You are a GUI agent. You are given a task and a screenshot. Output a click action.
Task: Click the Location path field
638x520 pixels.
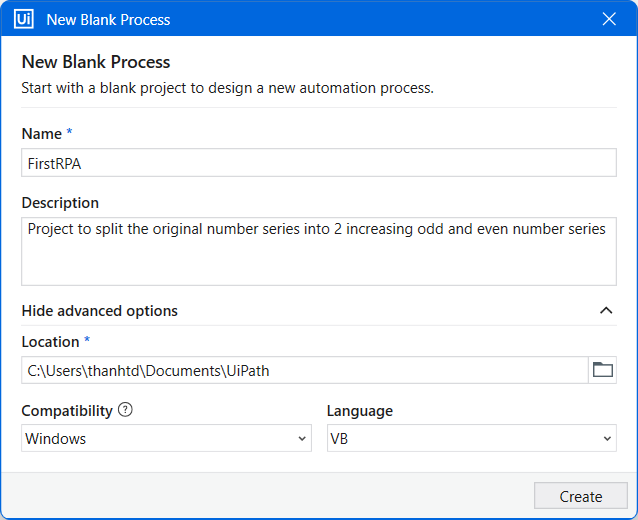pyautogui.click(x=305, y=370)
